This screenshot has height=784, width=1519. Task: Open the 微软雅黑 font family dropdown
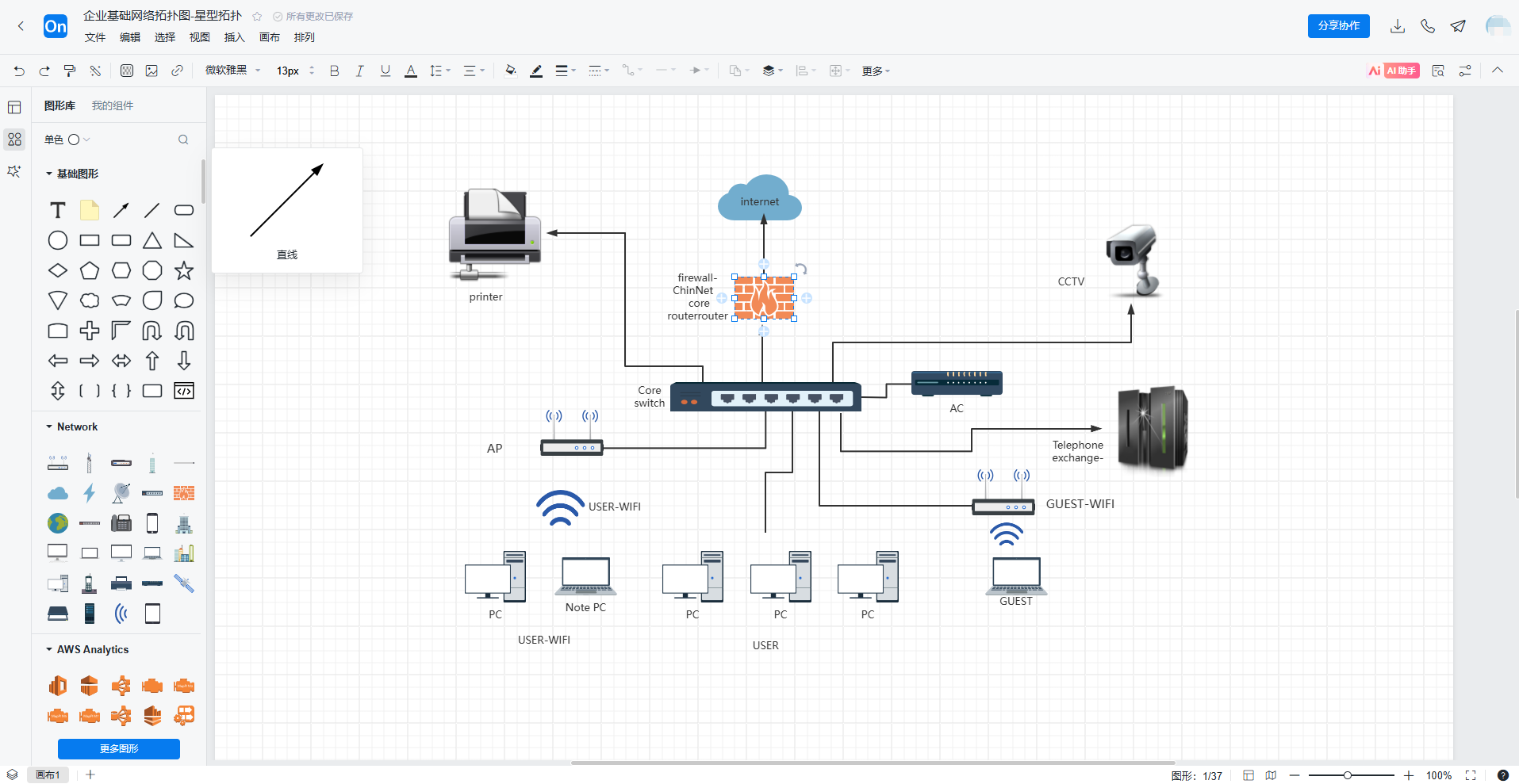(x=232, y=71)
